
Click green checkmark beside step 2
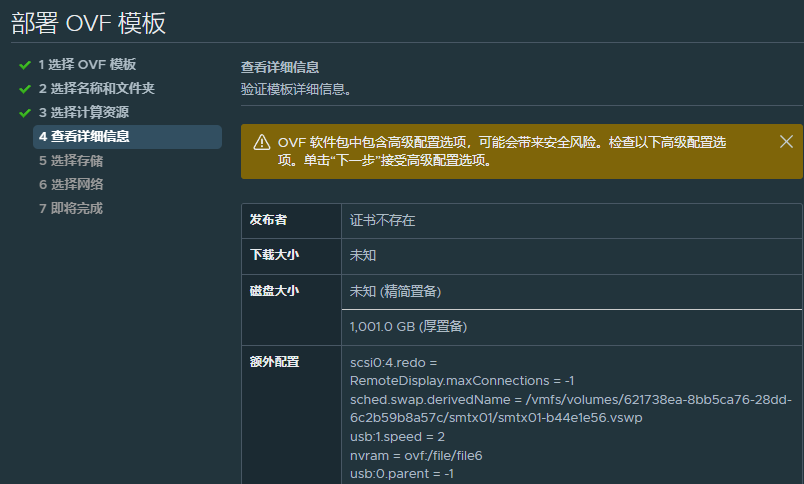click(25, 89)
